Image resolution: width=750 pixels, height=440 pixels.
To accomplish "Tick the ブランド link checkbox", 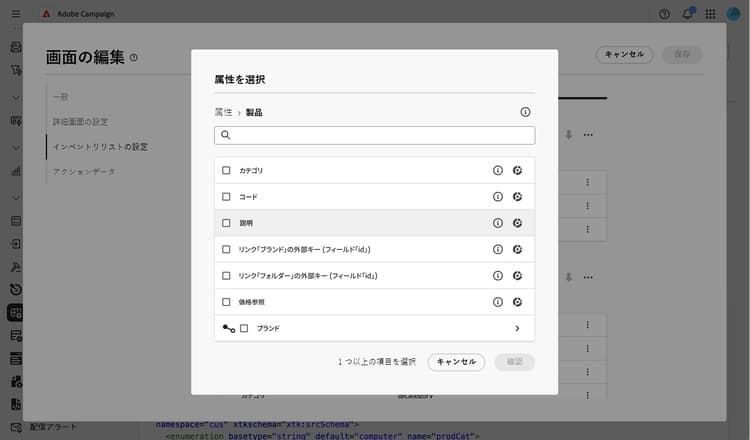I will pos(244,328).
